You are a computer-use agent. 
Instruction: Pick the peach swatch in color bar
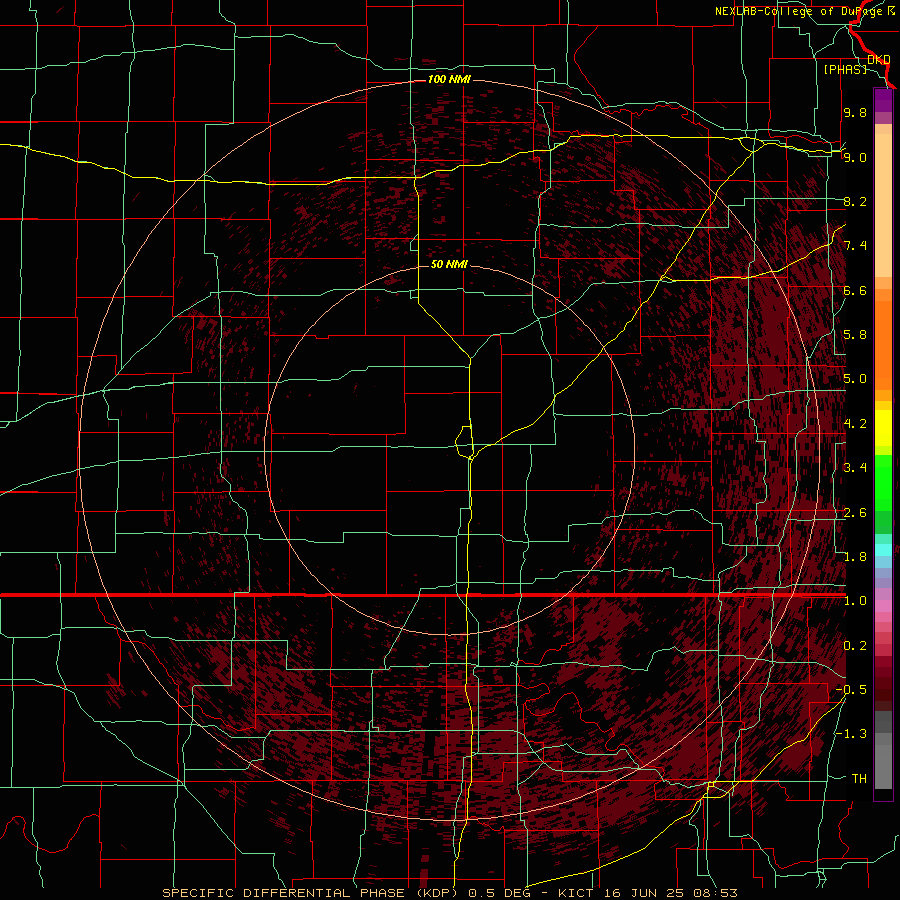(x=883, y=207)
